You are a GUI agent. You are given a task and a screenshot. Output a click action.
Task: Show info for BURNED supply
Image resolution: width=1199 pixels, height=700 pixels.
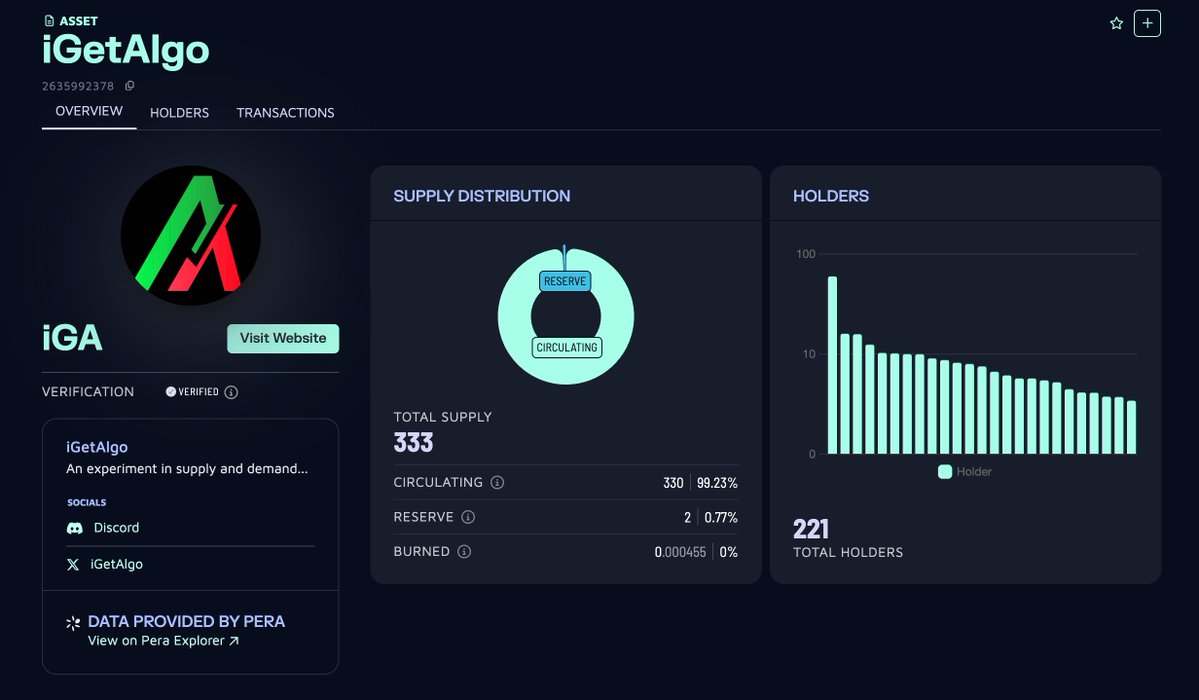pyautogui.click(x=464, y=552)
